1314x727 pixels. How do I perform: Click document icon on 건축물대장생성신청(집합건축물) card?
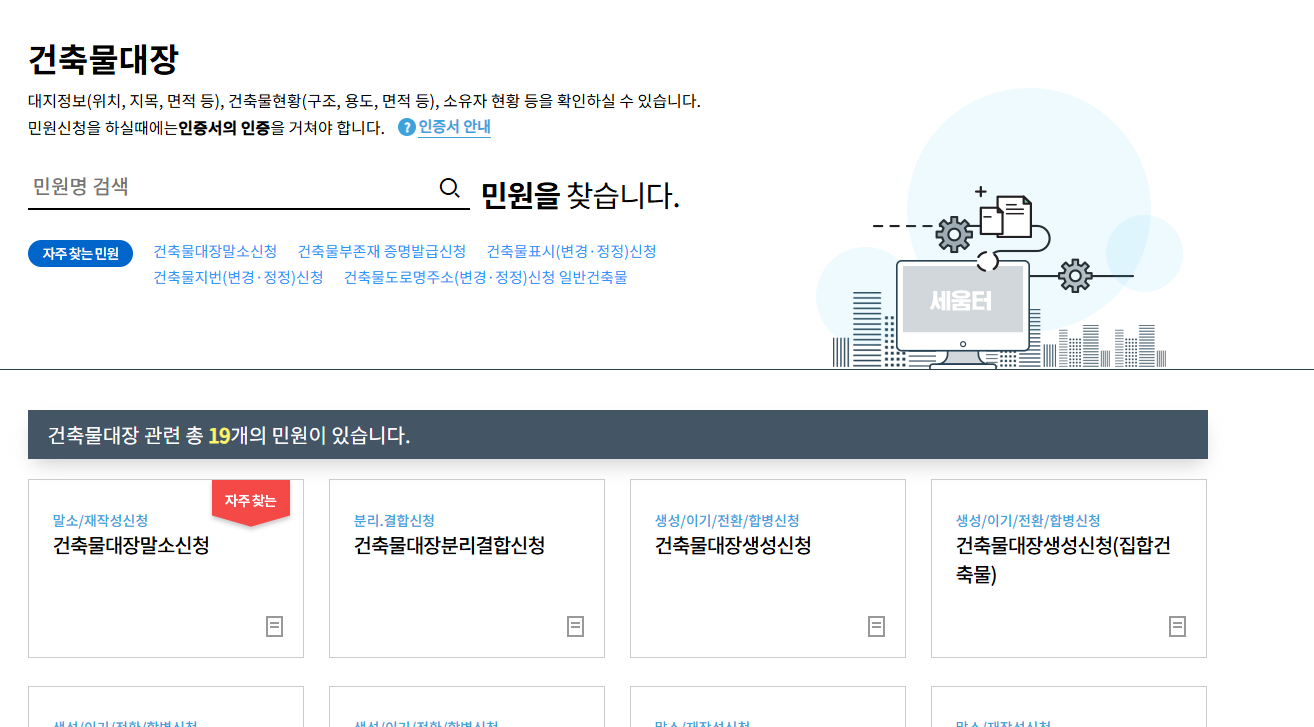tap(1178, 626)
